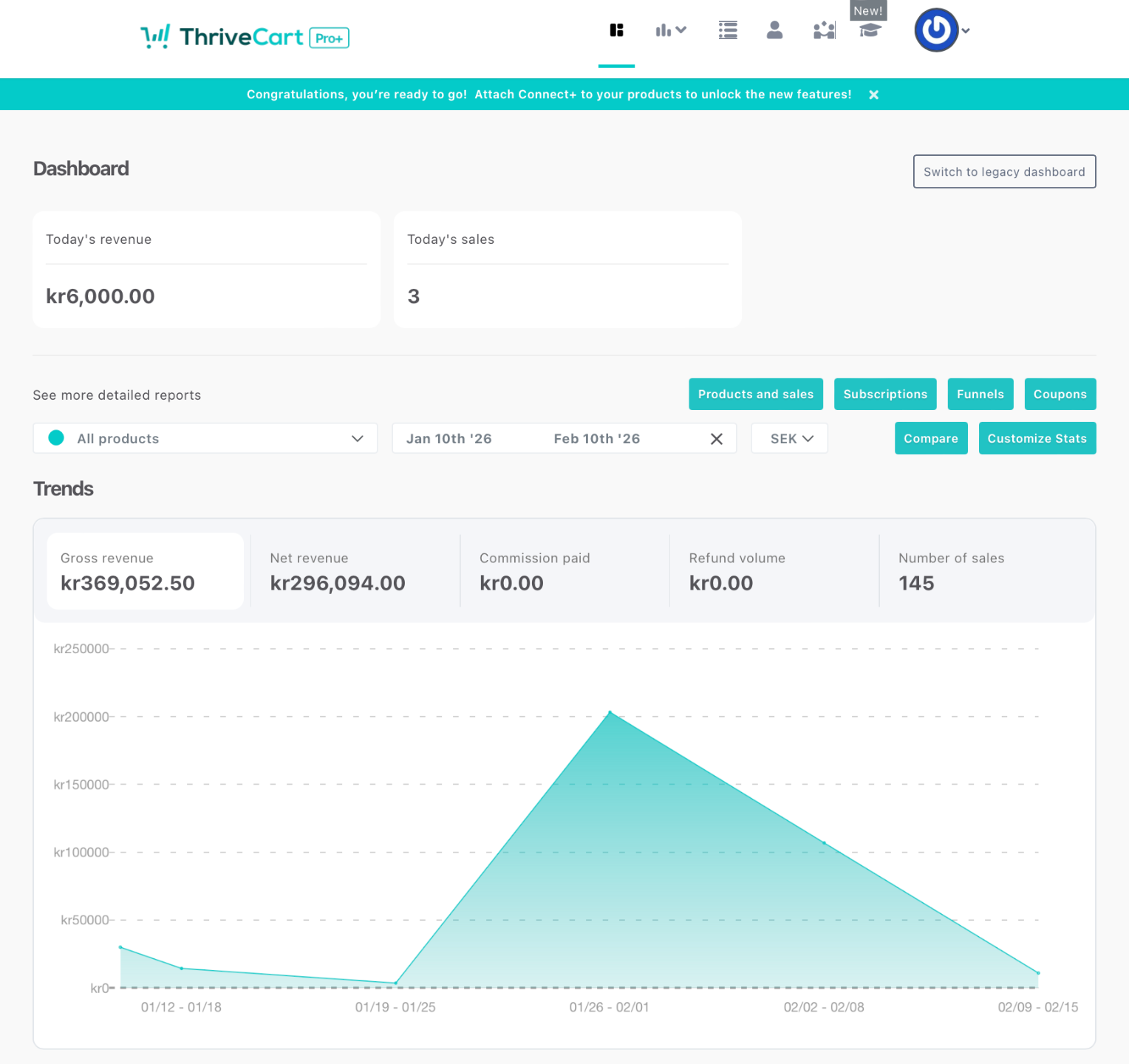1129x1064 pixels.
Task: Select the Gross revenue trend tab
Action: click(x=146, y=571)
